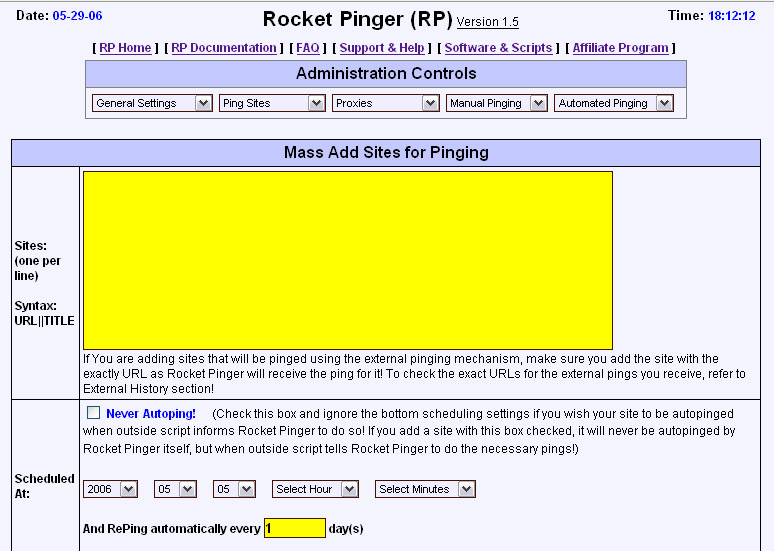774x551 pixels.
Task: Click the Scheduled At label
Action: [44, 486]
